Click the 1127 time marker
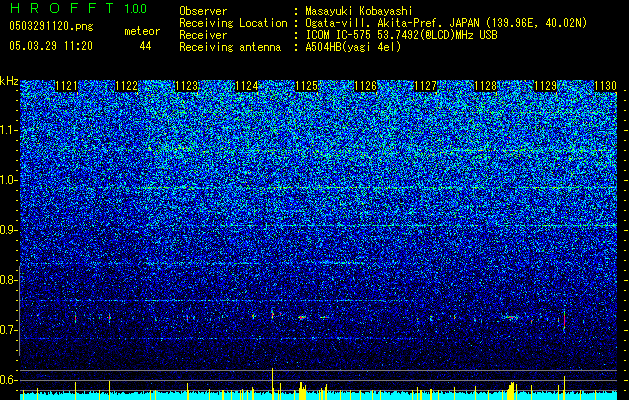This screenshot has height=400, width=629. tap(425, 86)
